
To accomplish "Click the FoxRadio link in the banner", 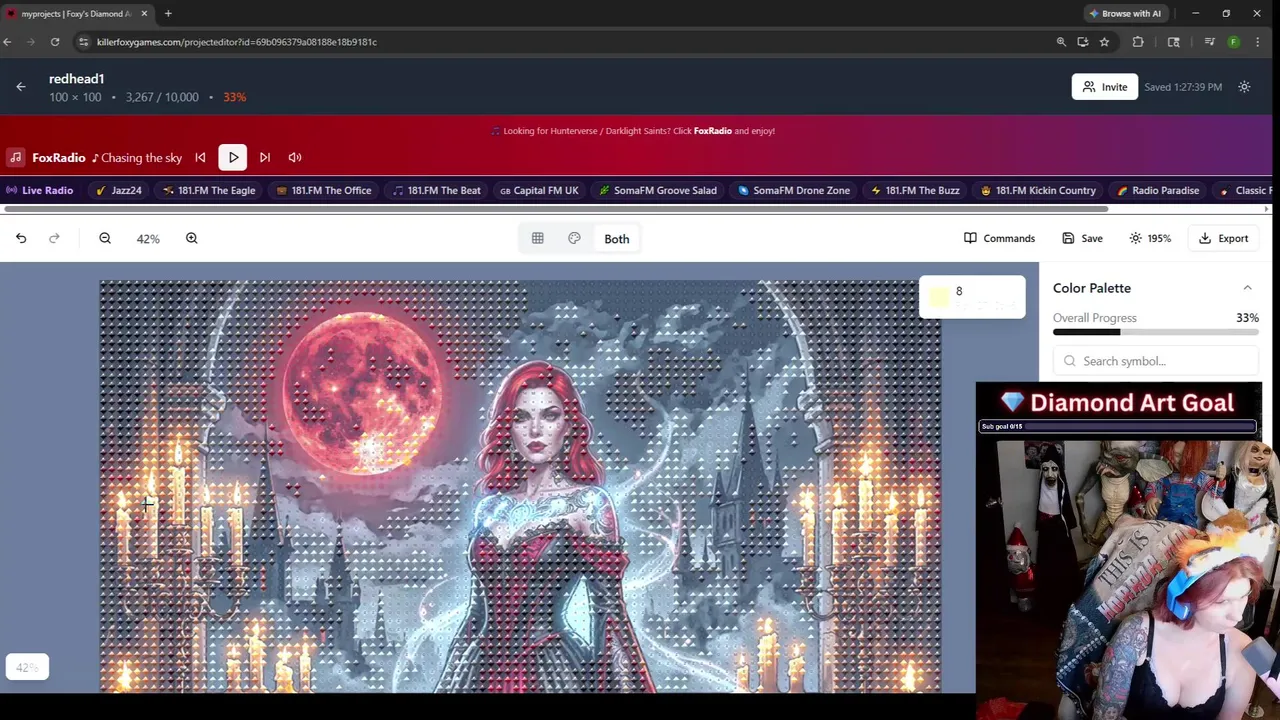I will click(712, 131).
